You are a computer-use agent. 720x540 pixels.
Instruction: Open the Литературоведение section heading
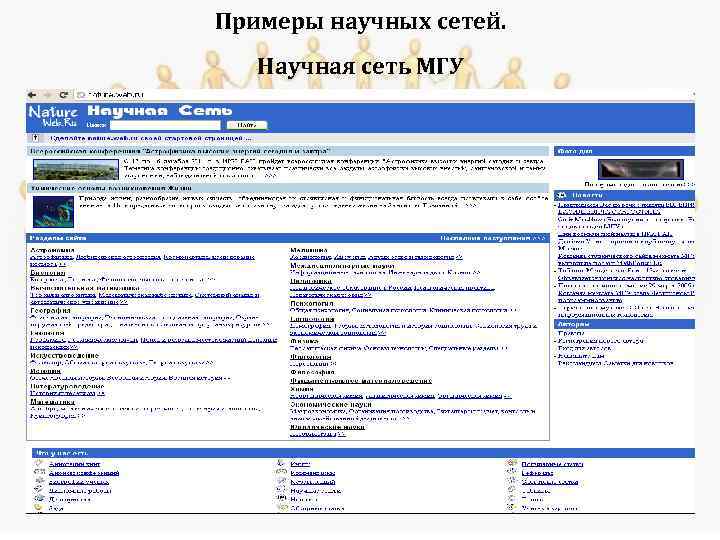(67, 386)
